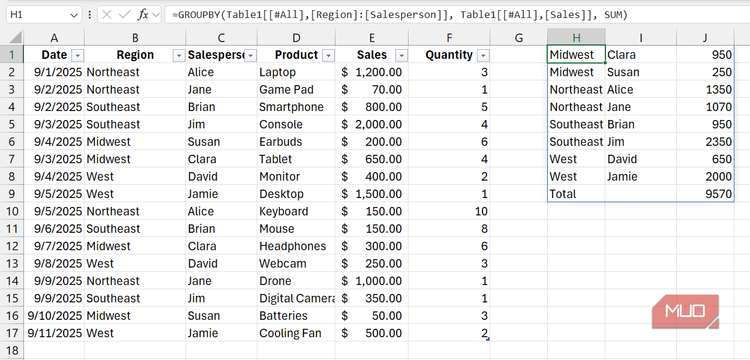This screenshot has height=360, width=750.
Task: Select row 1 header
Action: coord(11,55)
